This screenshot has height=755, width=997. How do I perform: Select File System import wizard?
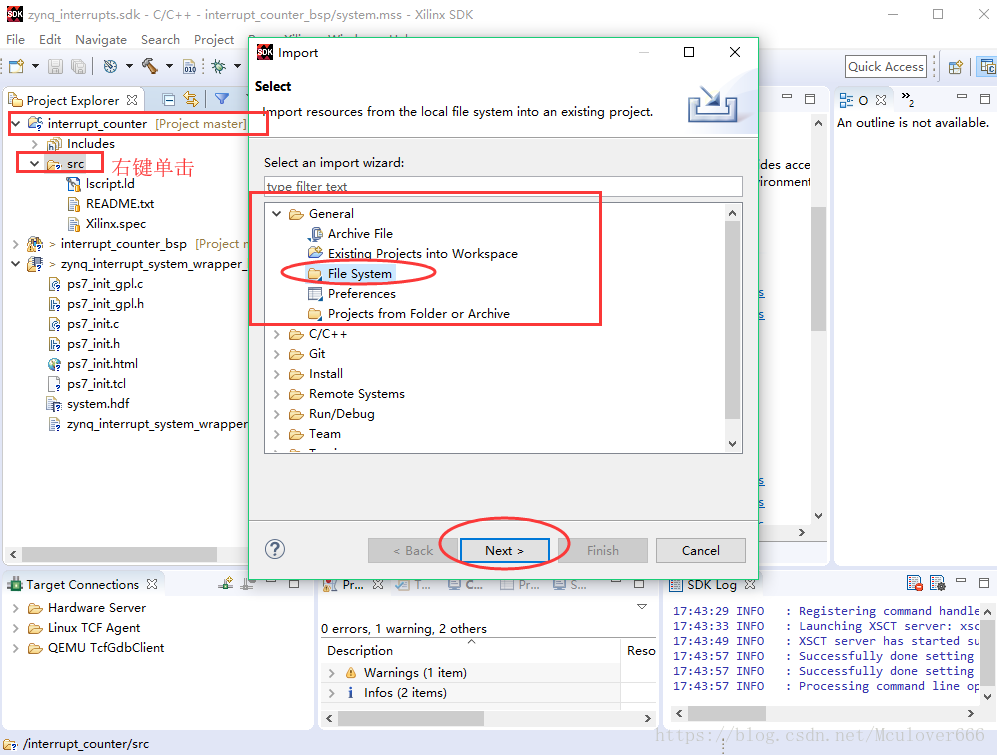(x=359, y=274)
